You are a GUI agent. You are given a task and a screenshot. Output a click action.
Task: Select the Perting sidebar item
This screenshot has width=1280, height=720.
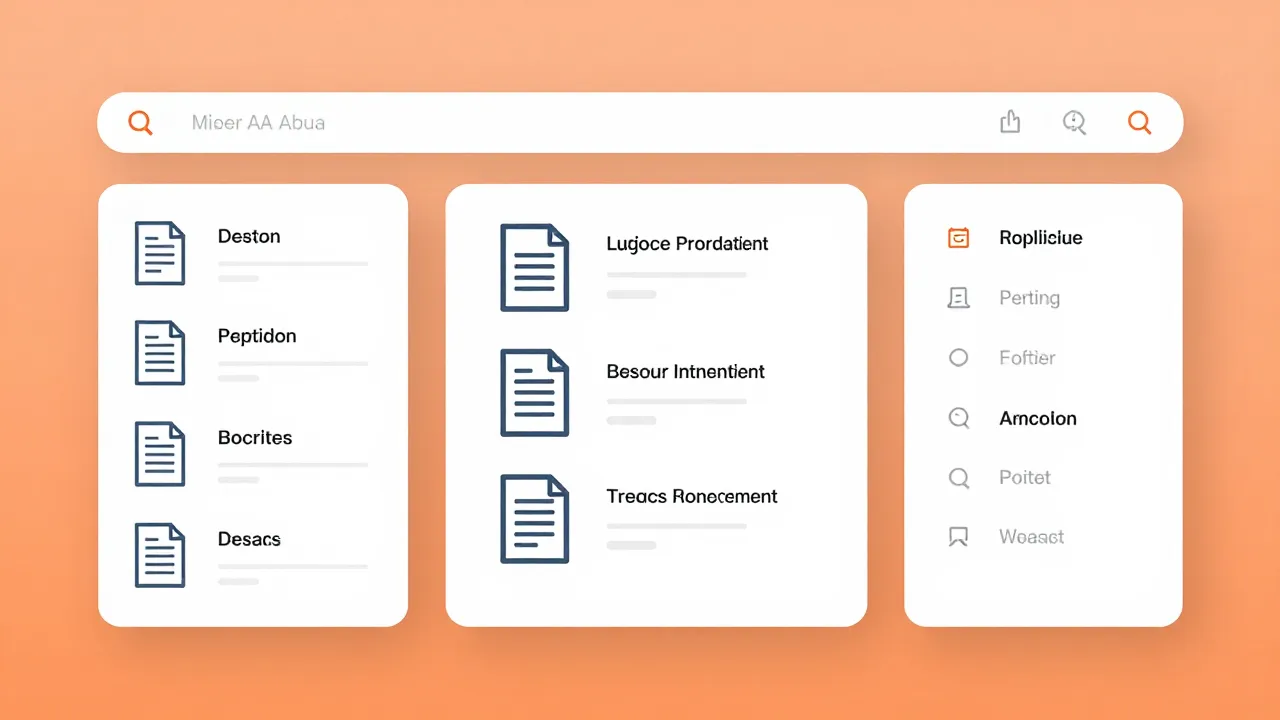[x=1029, y=298]
